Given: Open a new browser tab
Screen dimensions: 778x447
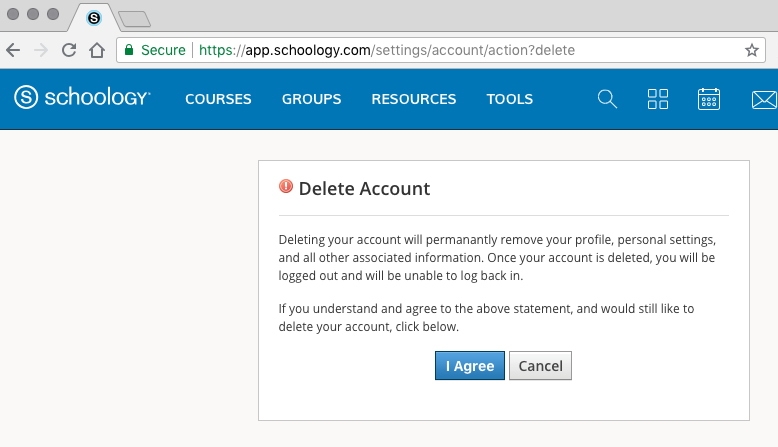Looking at the screenshot, I should 133,19.
